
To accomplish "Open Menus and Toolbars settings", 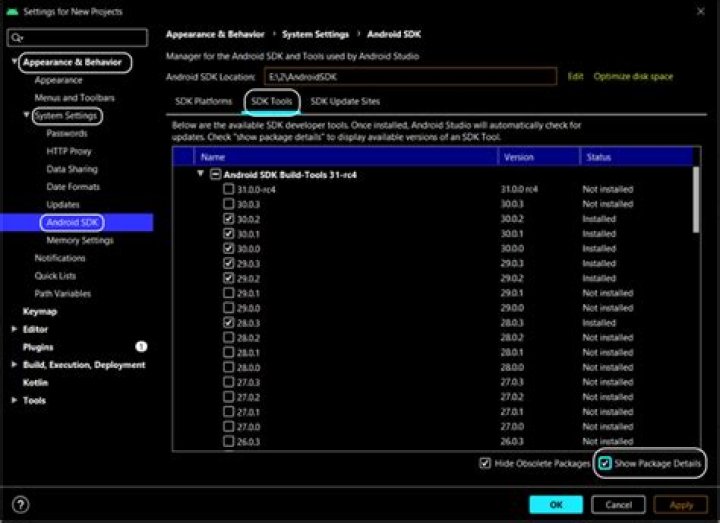I will click(74, 98).
